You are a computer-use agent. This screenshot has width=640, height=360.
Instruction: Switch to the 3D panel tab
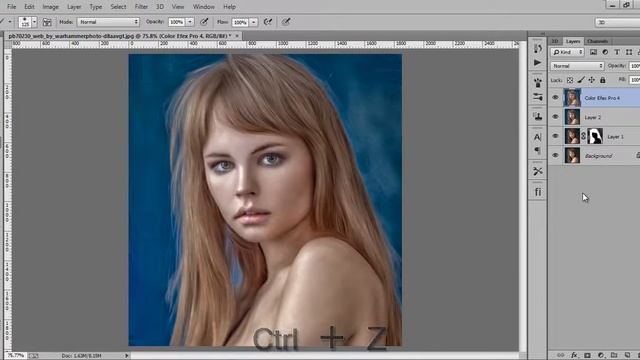click(555, 41)
